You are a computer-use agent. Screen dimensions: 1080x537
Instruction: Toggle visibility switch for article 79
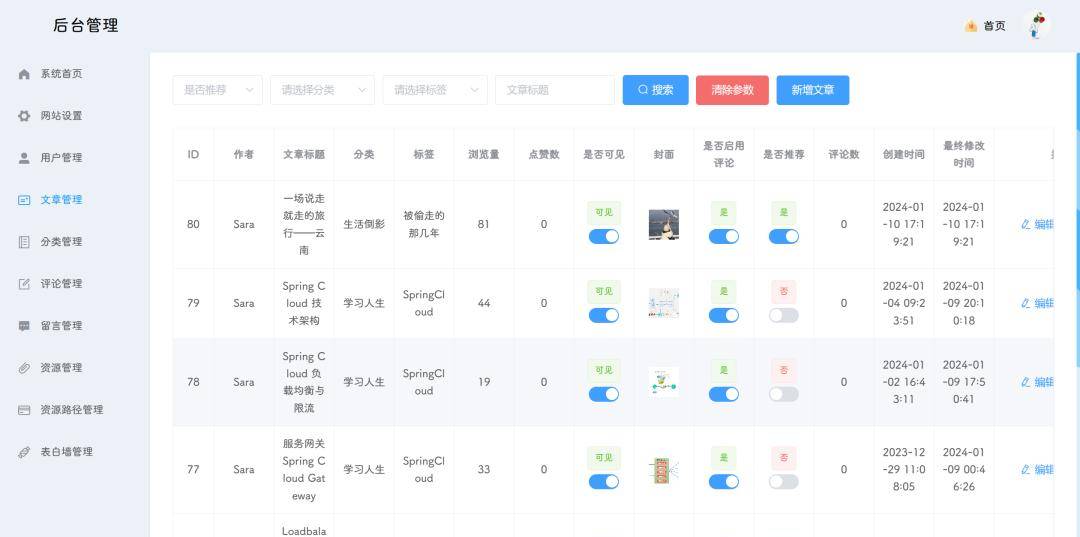(603, 315)
